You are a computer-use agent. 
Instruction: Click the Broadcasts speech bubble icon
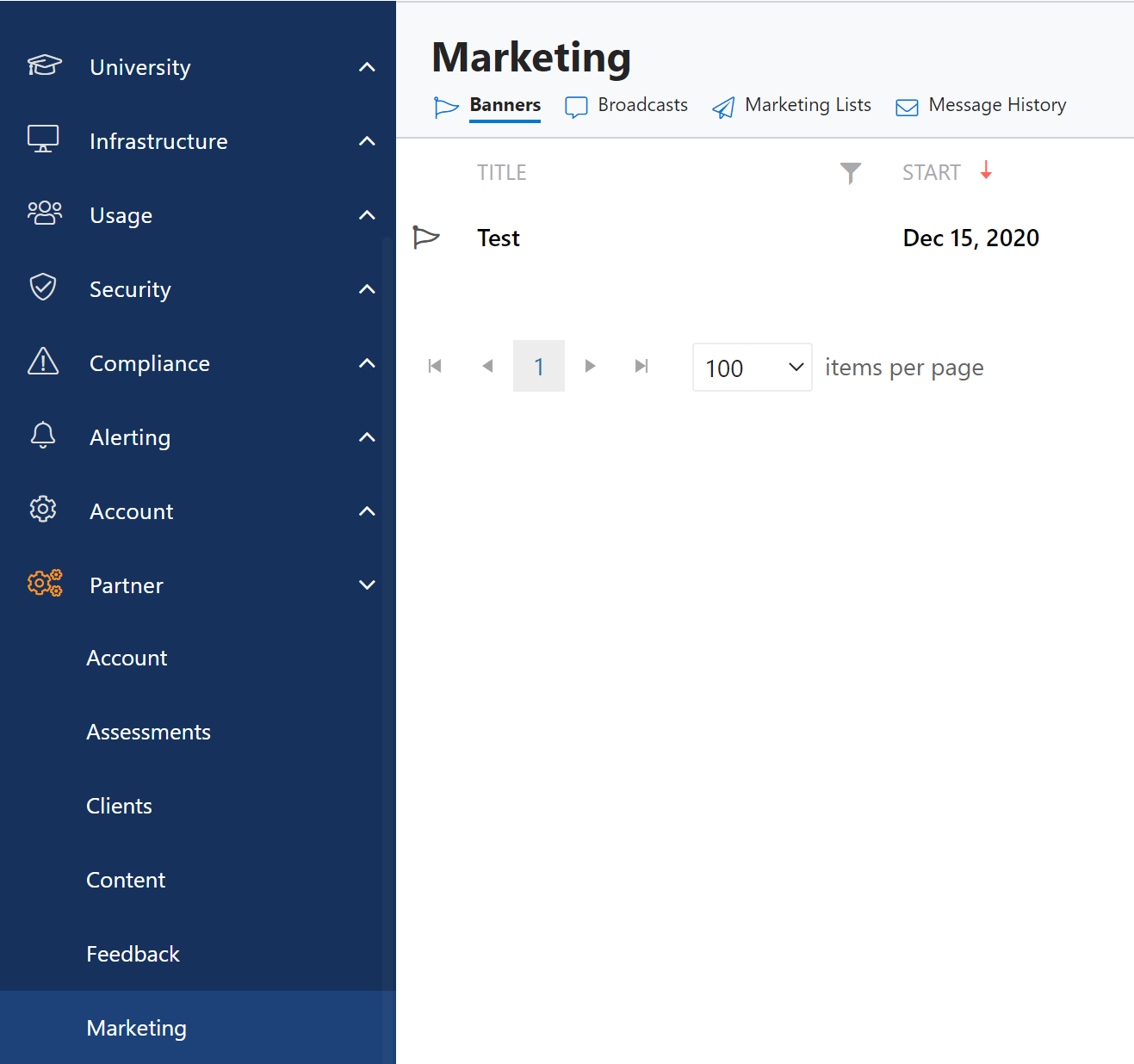point(576,107)
